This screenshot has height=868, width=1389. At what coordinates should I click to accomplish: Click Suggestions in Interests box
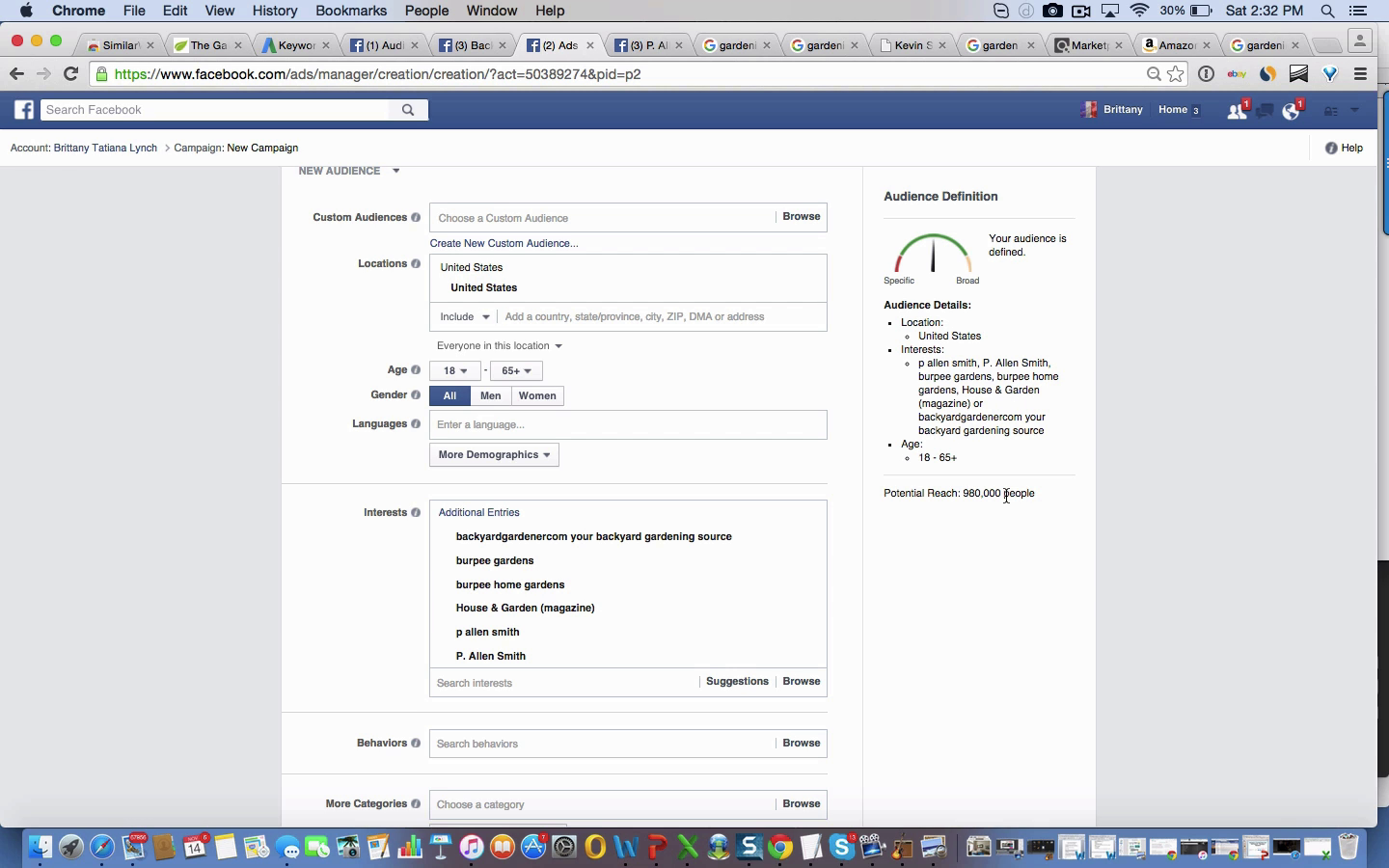(737, 682)
